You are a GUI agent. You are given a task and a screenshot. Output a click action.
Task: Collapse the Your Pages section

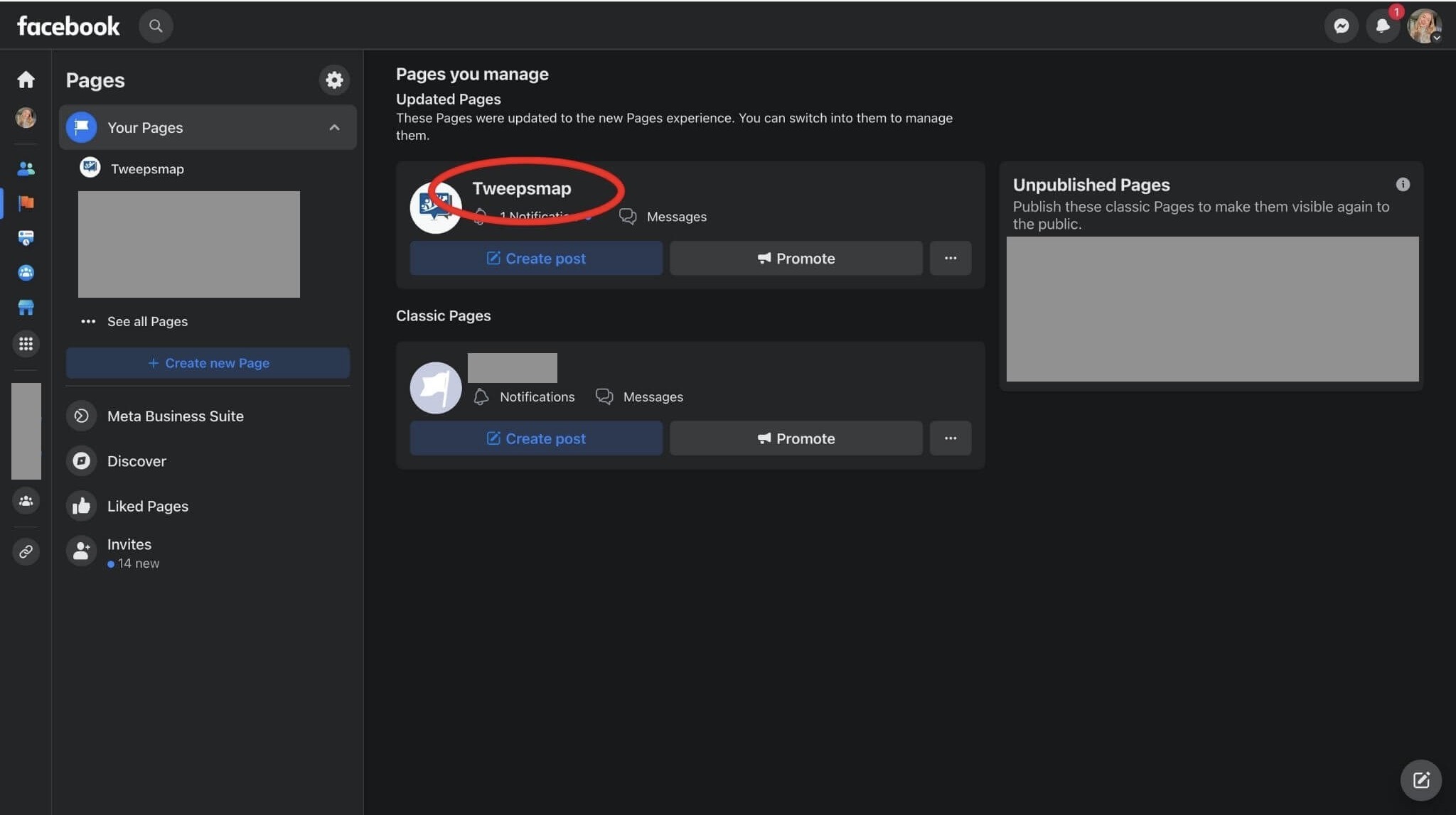(334, 127)
